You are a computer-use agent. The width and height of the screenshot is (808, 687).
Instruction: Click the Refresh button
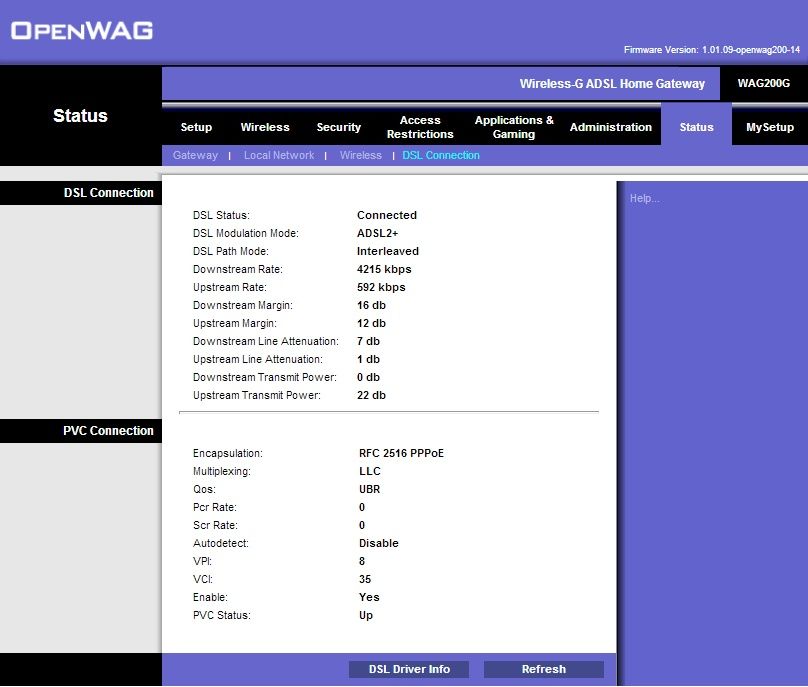coord(543,669)
